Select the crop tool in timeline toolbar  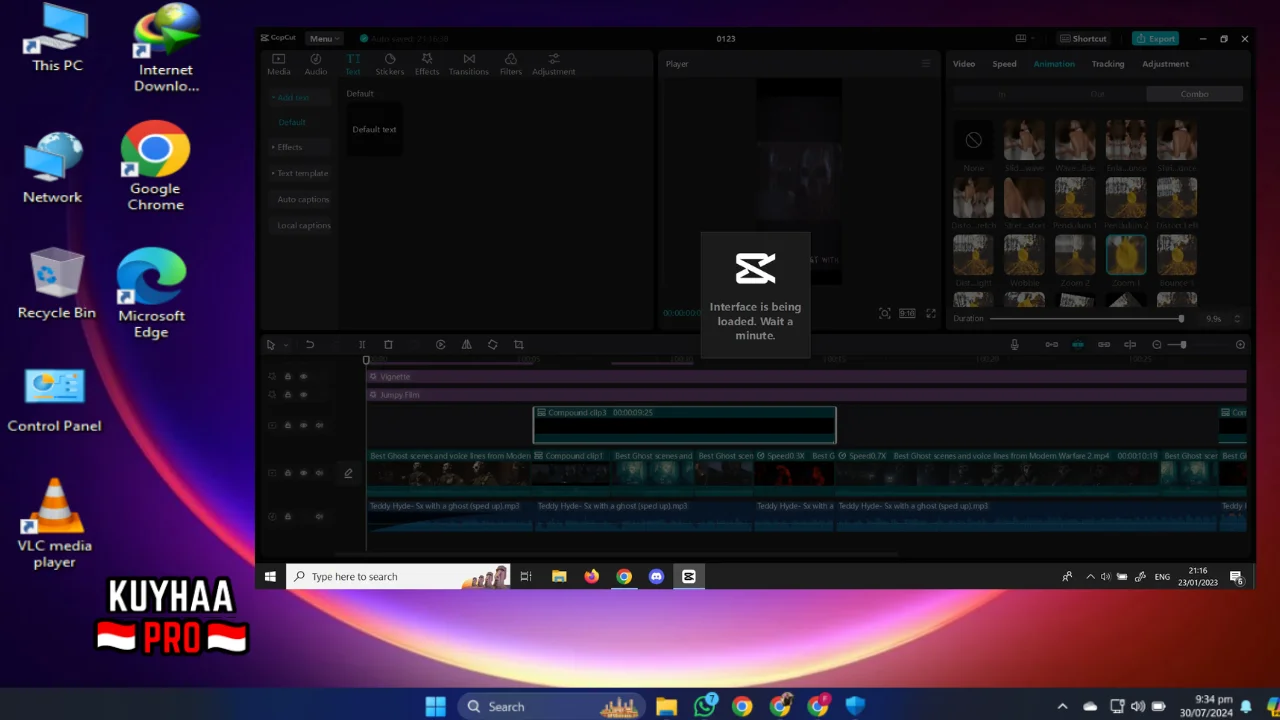click(518, 345)
